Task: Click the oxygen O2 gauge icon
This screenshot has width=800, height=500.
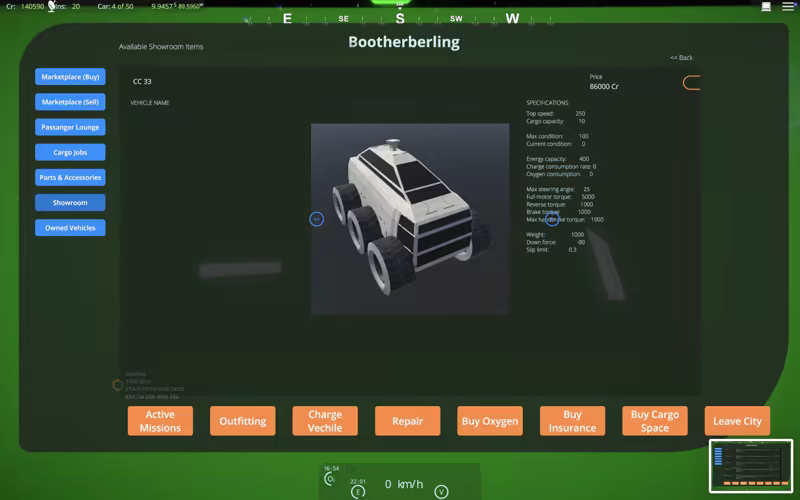Action: click(330, 479)
